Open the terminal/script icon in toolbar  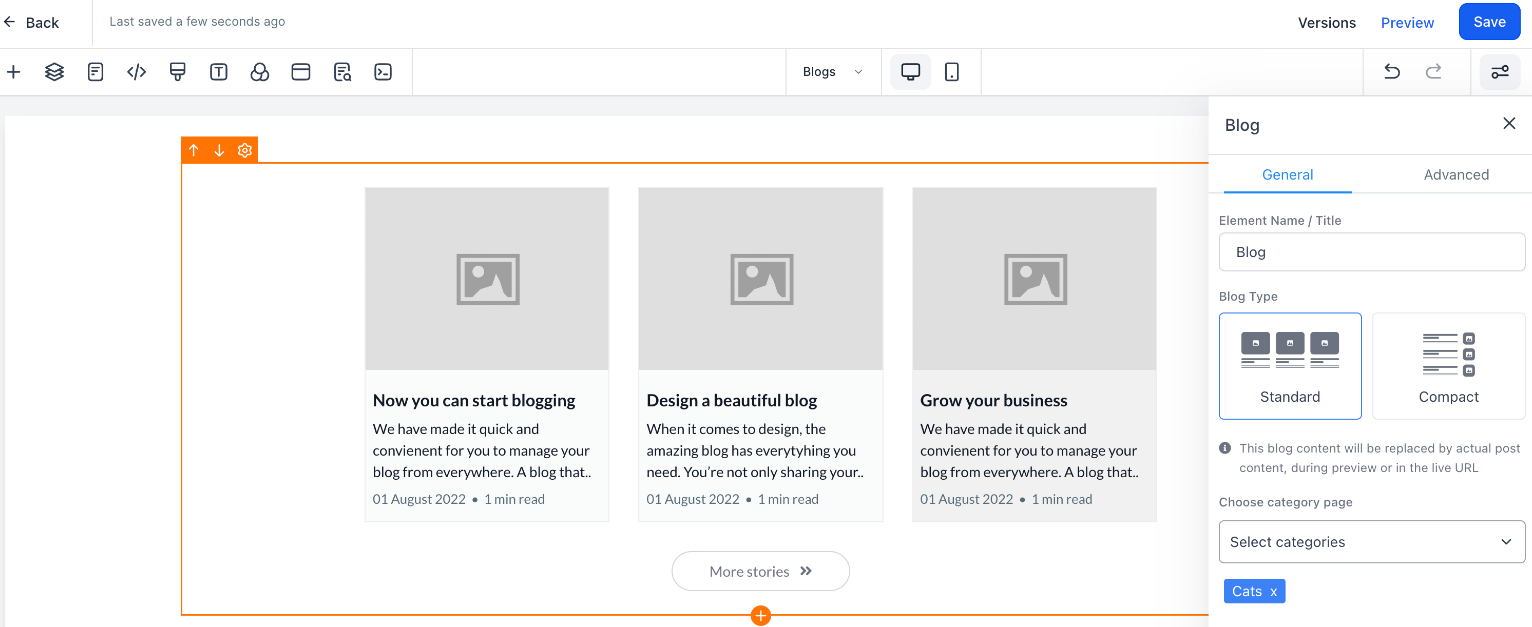[383, 71]
